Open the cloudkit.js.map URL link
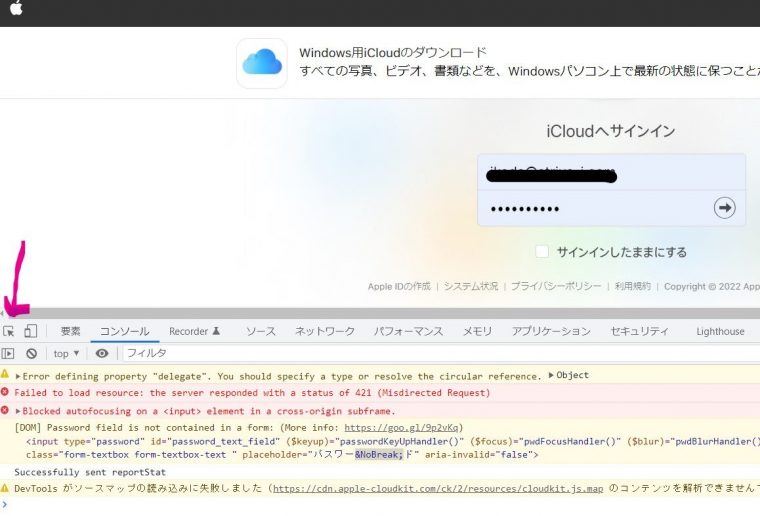 click(438, 488)
